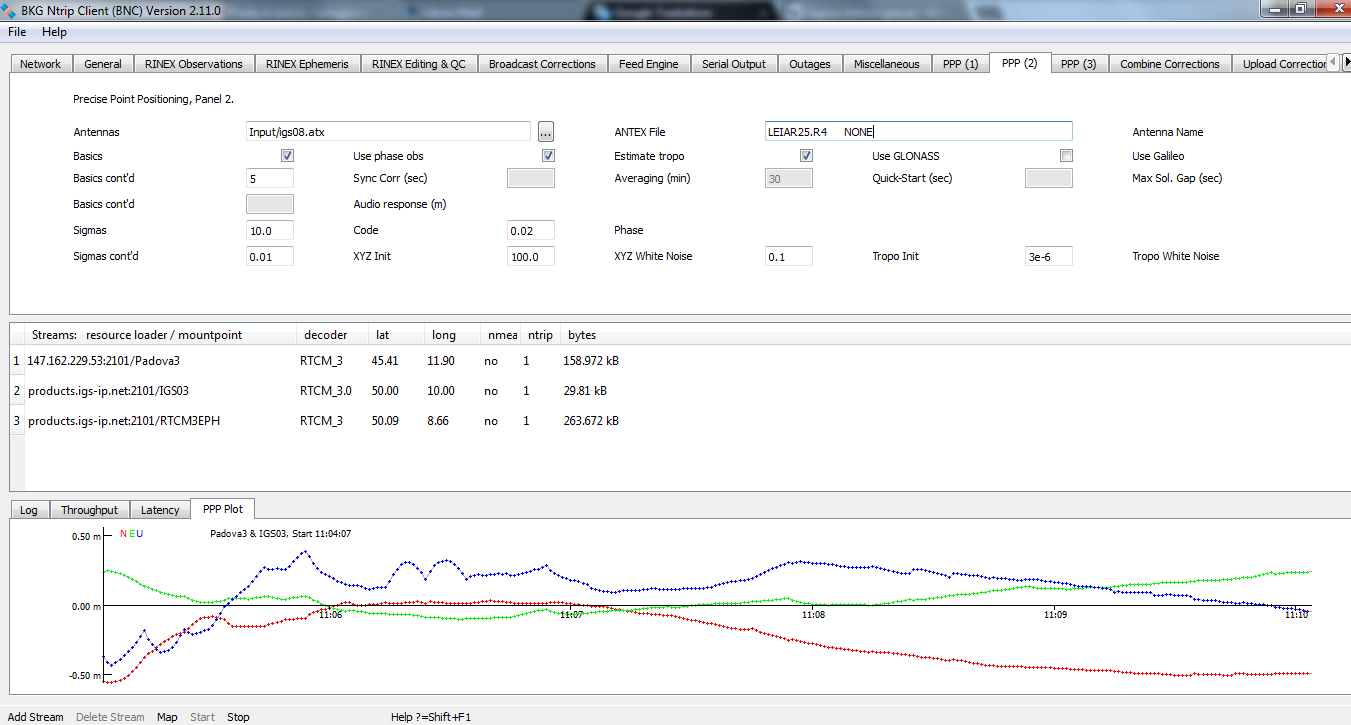
Task: Click the Start button
Action: click(x=202, y=717)
